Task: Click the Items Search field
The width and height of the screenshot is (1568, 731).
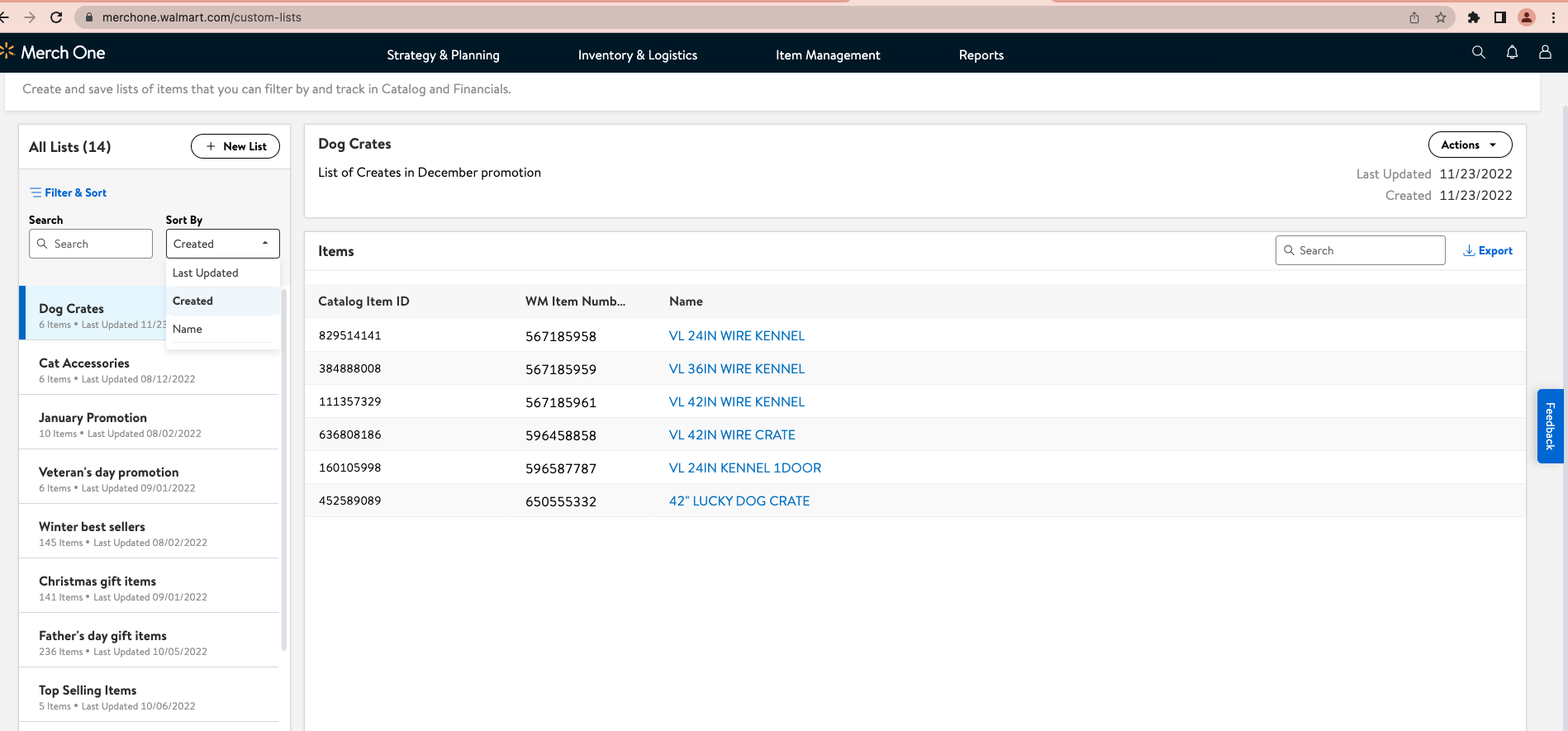Action: (1360, 250)
